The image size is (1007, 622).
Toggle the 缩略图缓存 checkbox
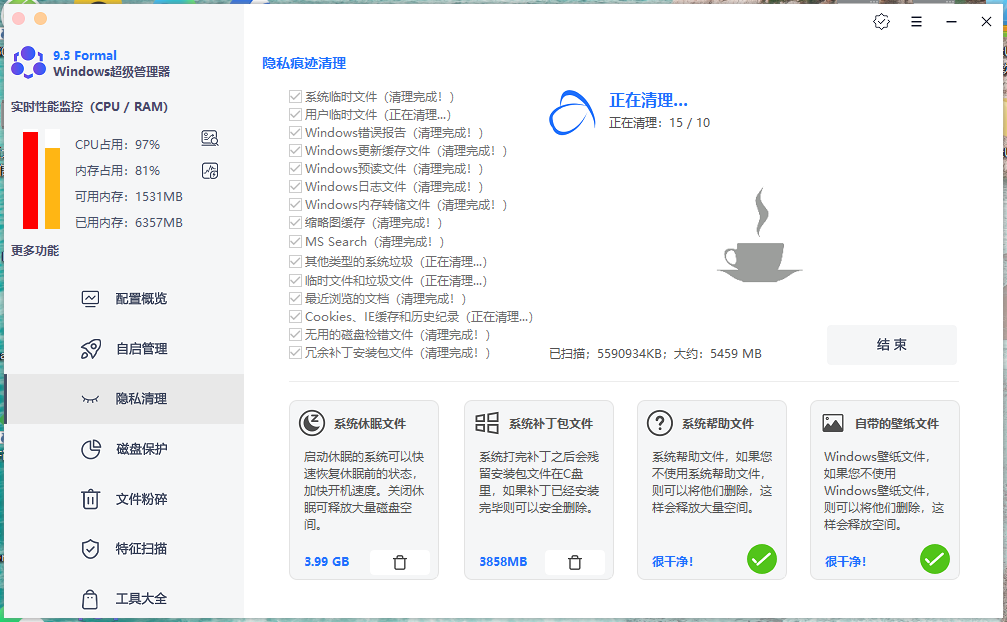tap(295, 222)
